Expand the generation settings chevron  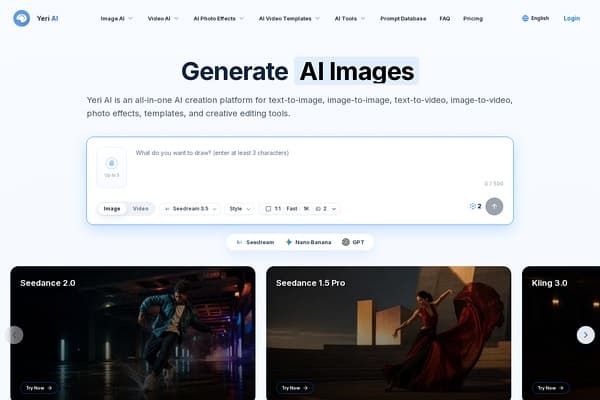pos(334,209)
